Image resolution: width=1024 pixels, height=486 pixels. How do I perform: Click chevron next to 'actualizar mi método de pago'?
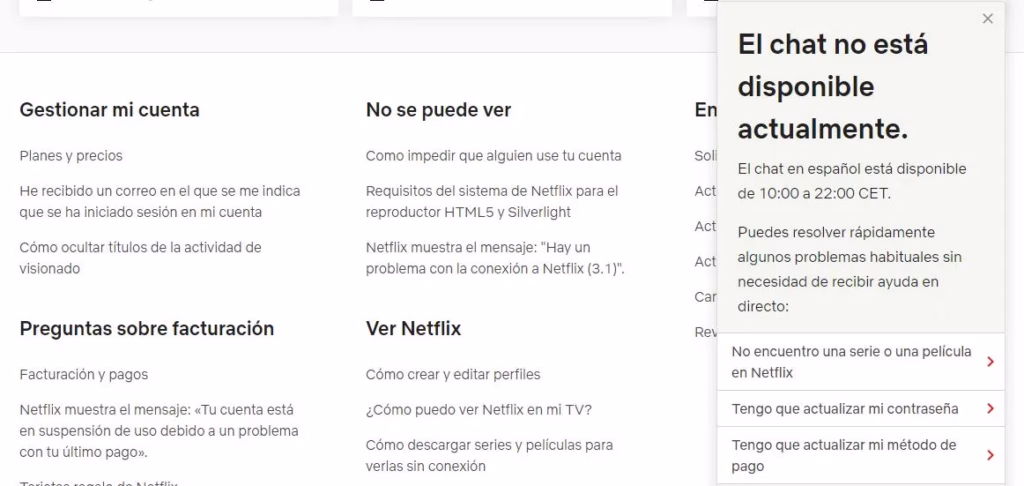(990, 455)
